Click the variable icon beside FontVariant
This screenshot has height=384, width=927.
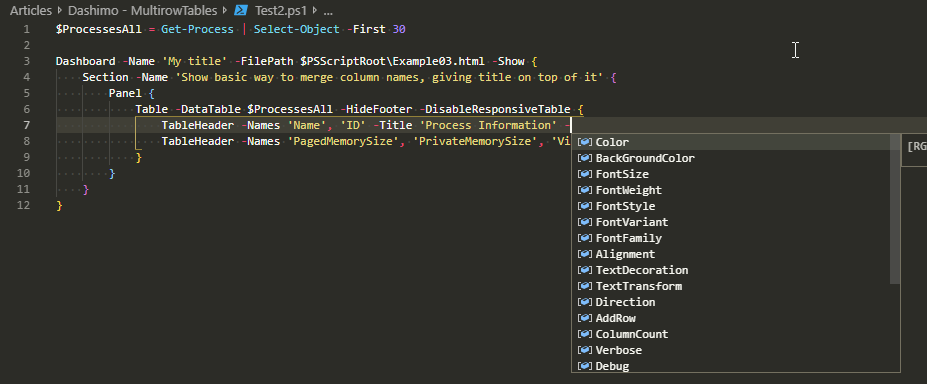tap(585, 222)
